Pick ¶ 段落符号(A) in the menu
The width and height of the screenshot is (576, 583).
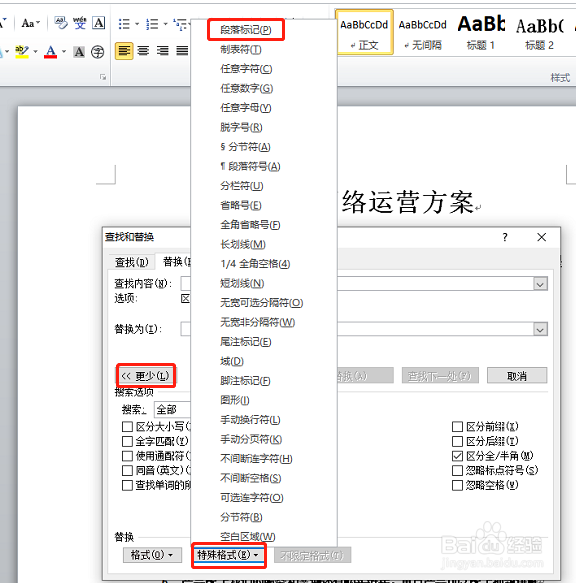[250, 166]
